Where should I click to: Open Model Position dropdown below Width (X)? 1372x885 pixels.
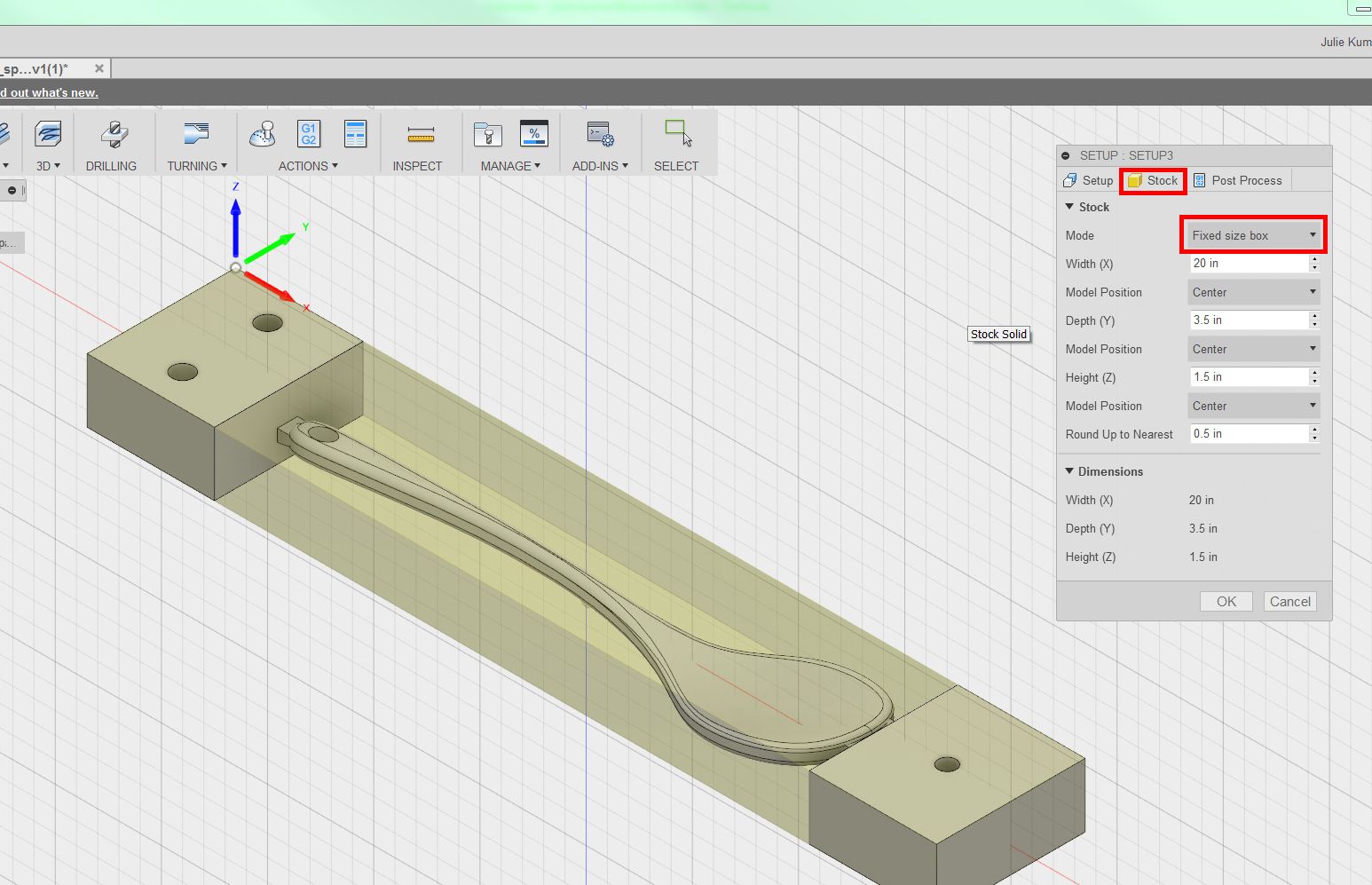[x=1253, y=292]
